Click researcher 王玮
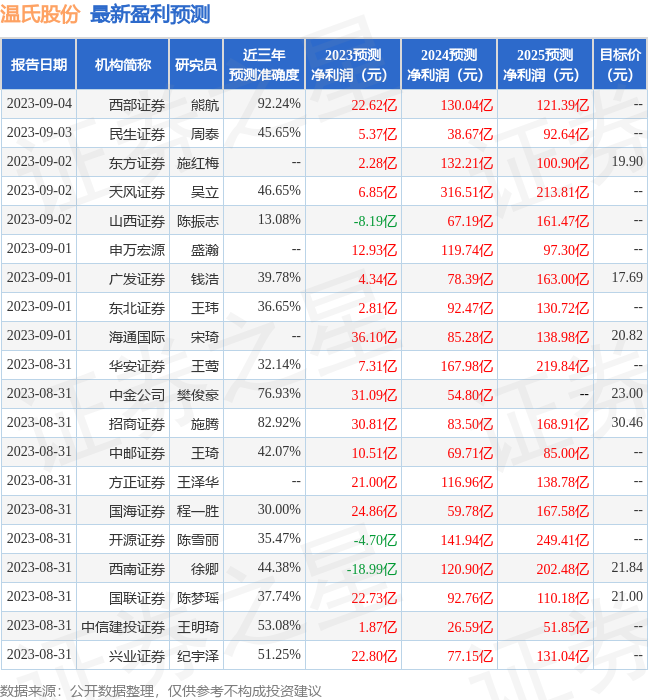Viewport: 648px width, 700px height. [x=205, y=308]
